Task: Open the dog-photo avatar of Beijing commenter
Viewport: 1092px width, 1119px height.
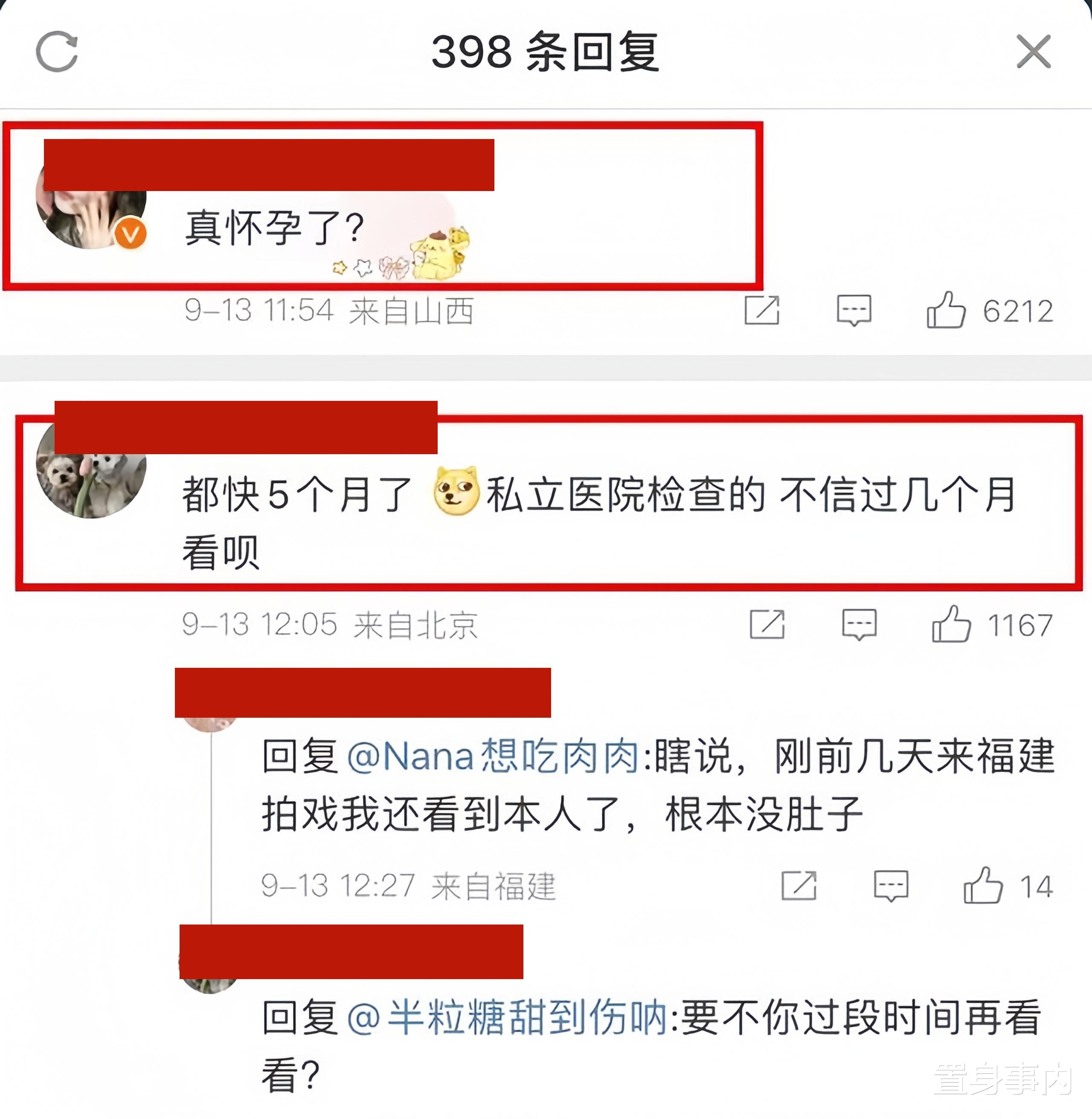Action: 91,477
